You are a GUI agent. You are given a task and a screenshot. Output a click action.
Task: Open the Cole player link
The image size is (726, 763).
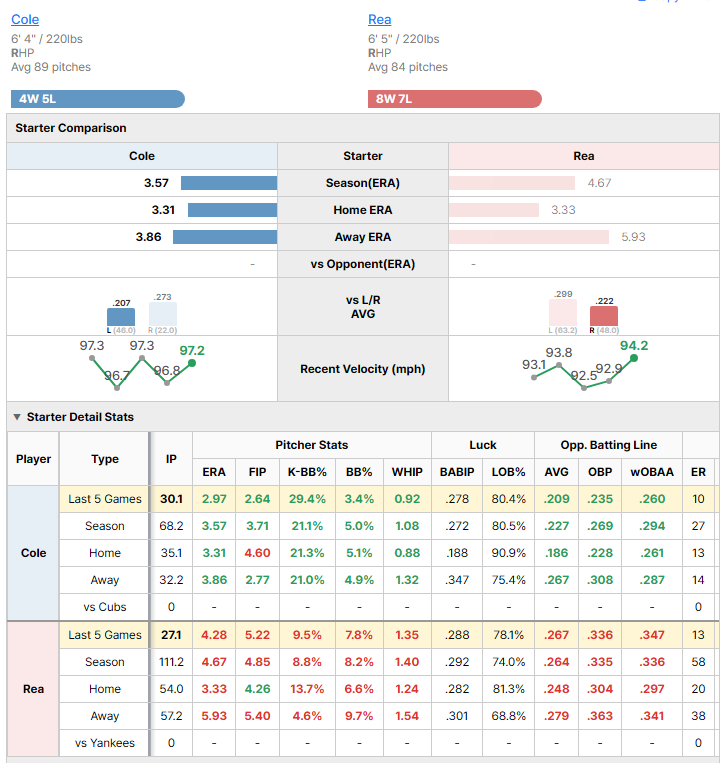[25, 19]
